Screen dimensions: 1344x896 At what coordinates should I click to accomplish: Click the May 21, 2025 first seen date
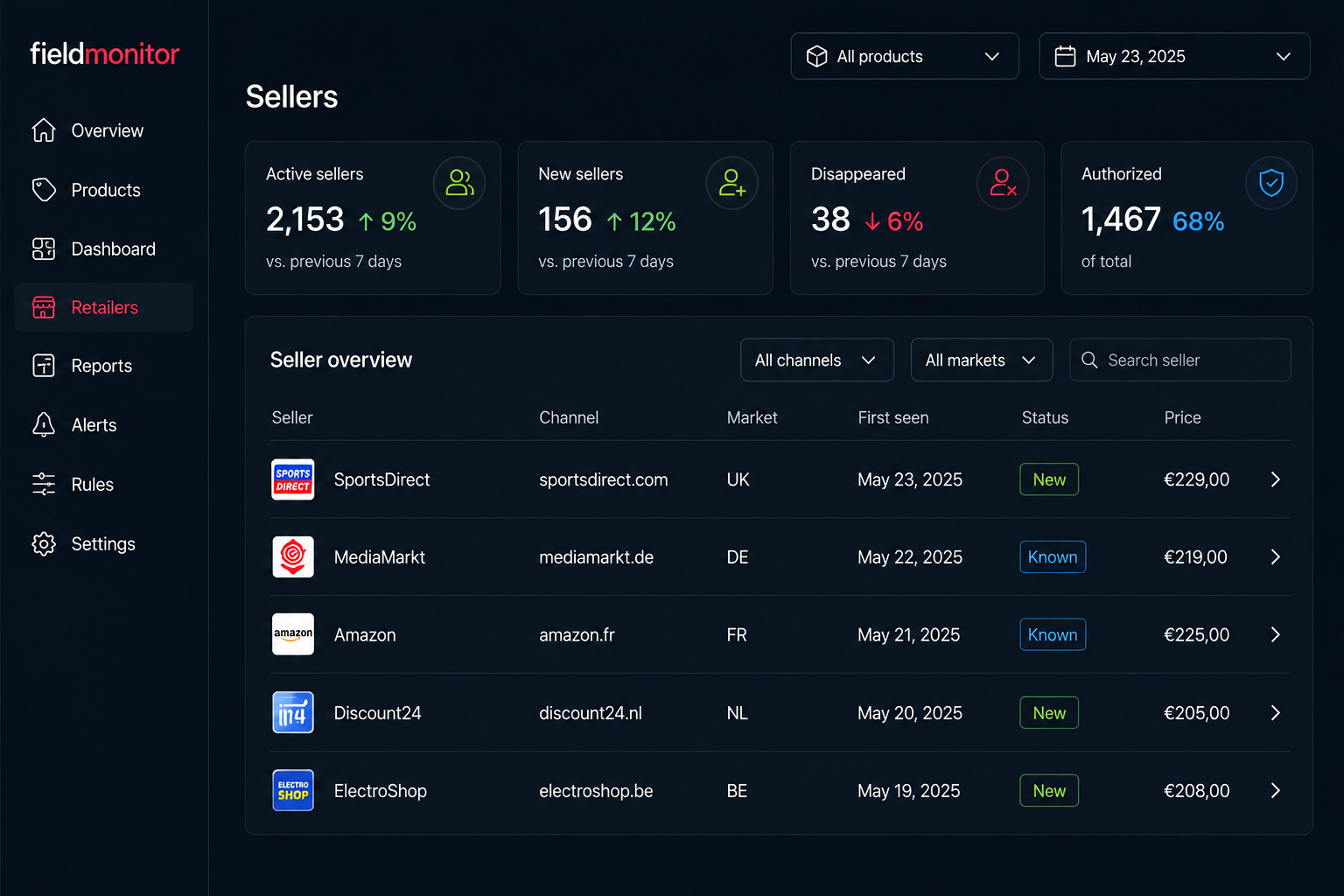[909, 634]
